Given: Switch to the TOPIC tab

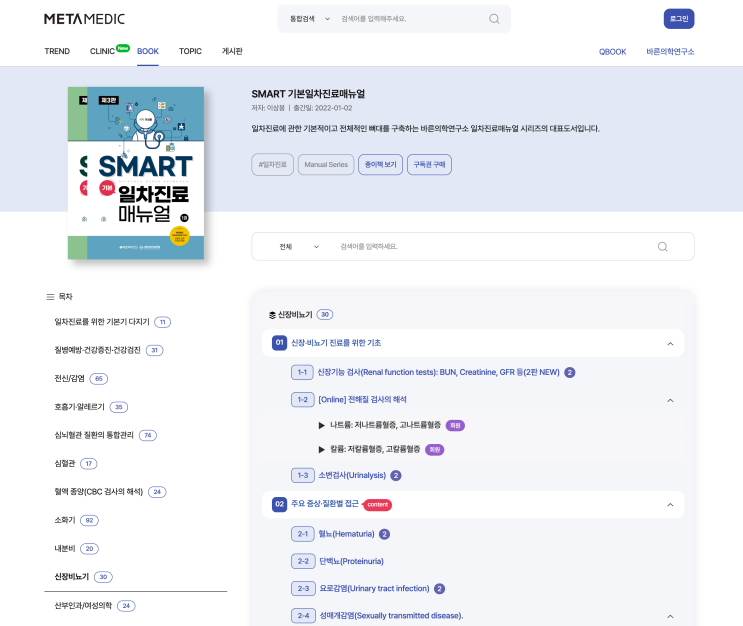Looking at the screenshot, I should [190, 51].
